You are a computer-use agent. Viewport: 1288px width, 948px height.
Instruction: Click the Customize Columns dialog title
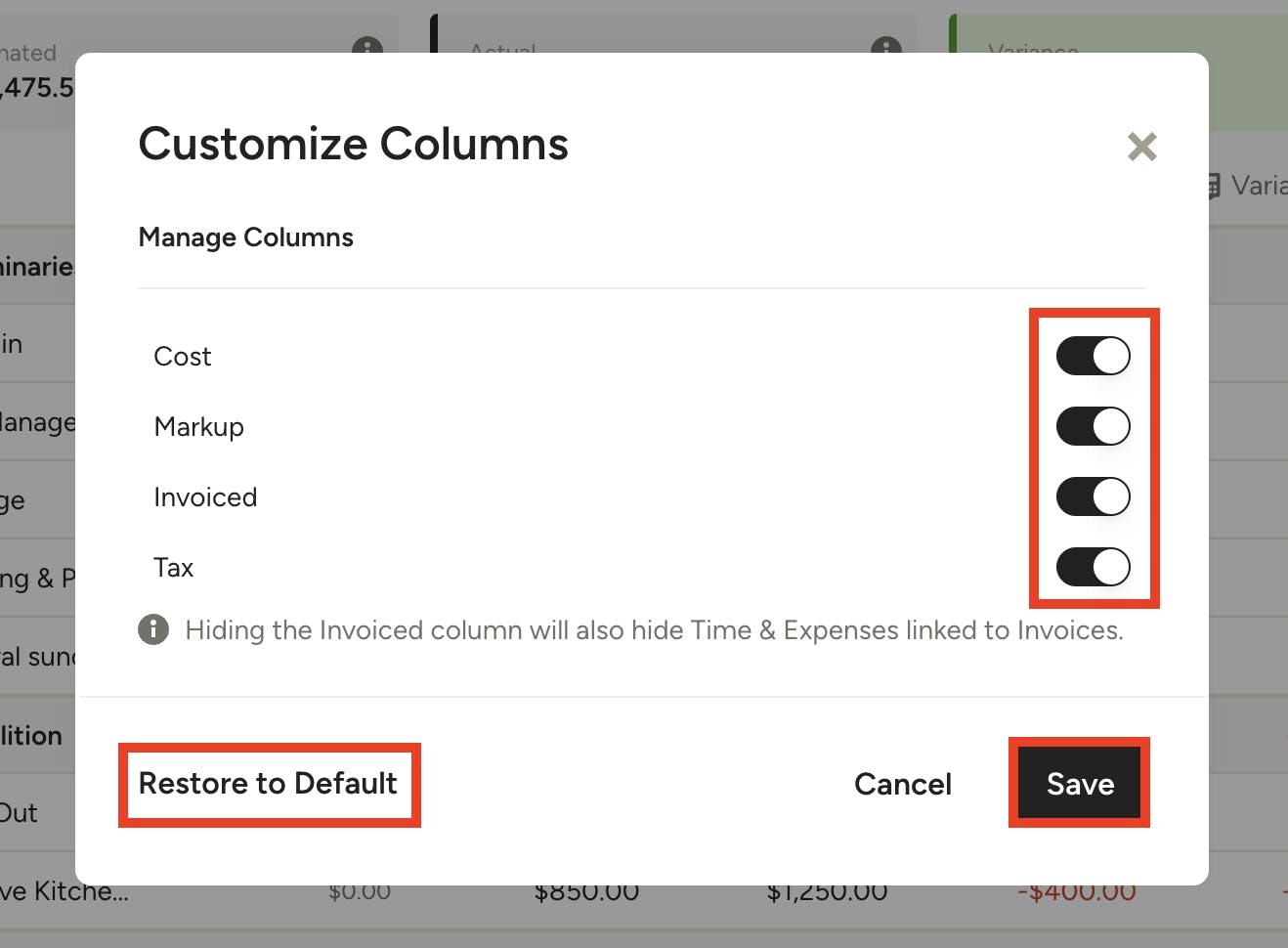coord(353,144)
